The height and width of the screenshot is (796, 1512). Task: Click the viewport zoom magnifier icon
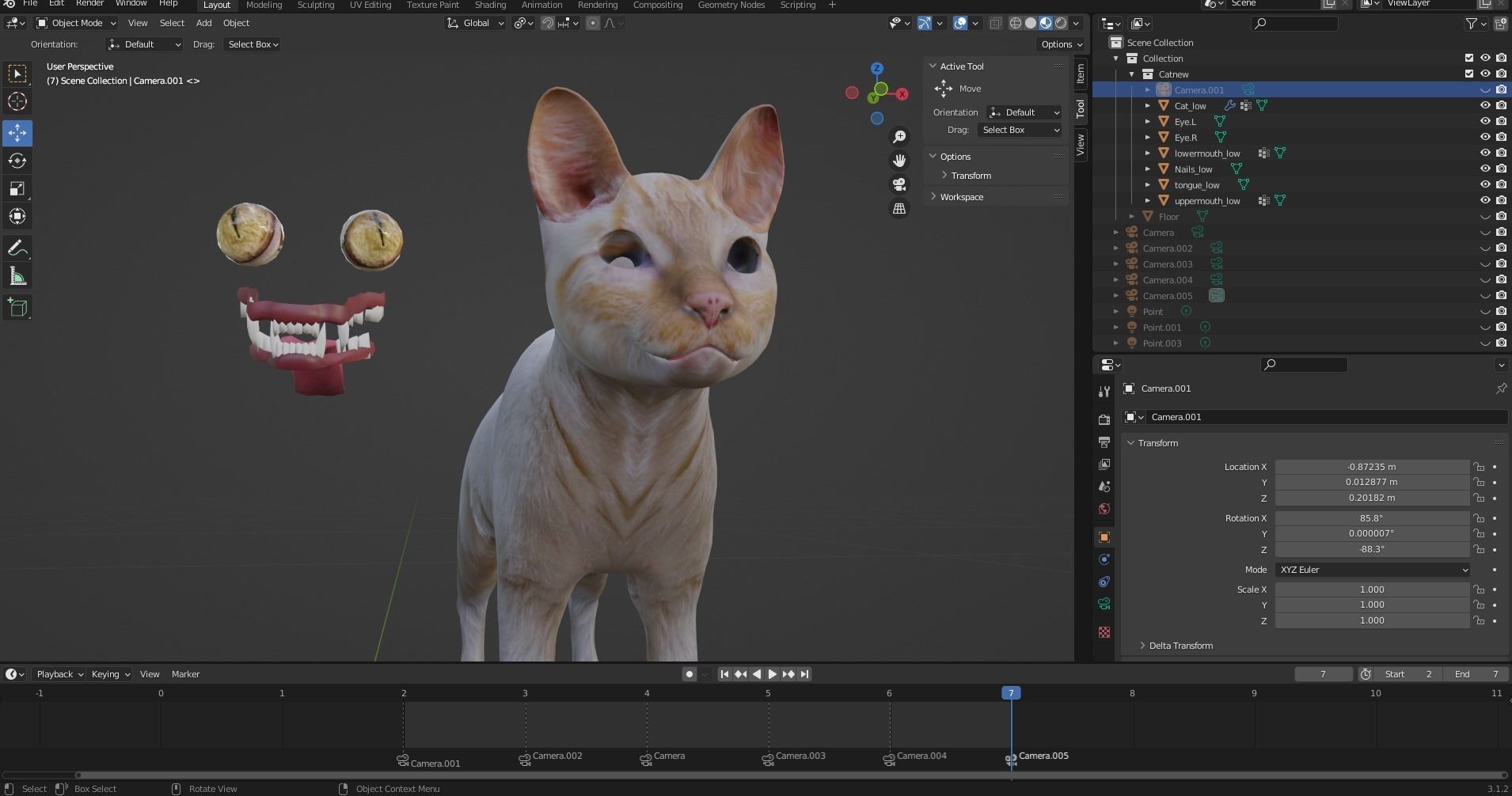coord(899,137)
